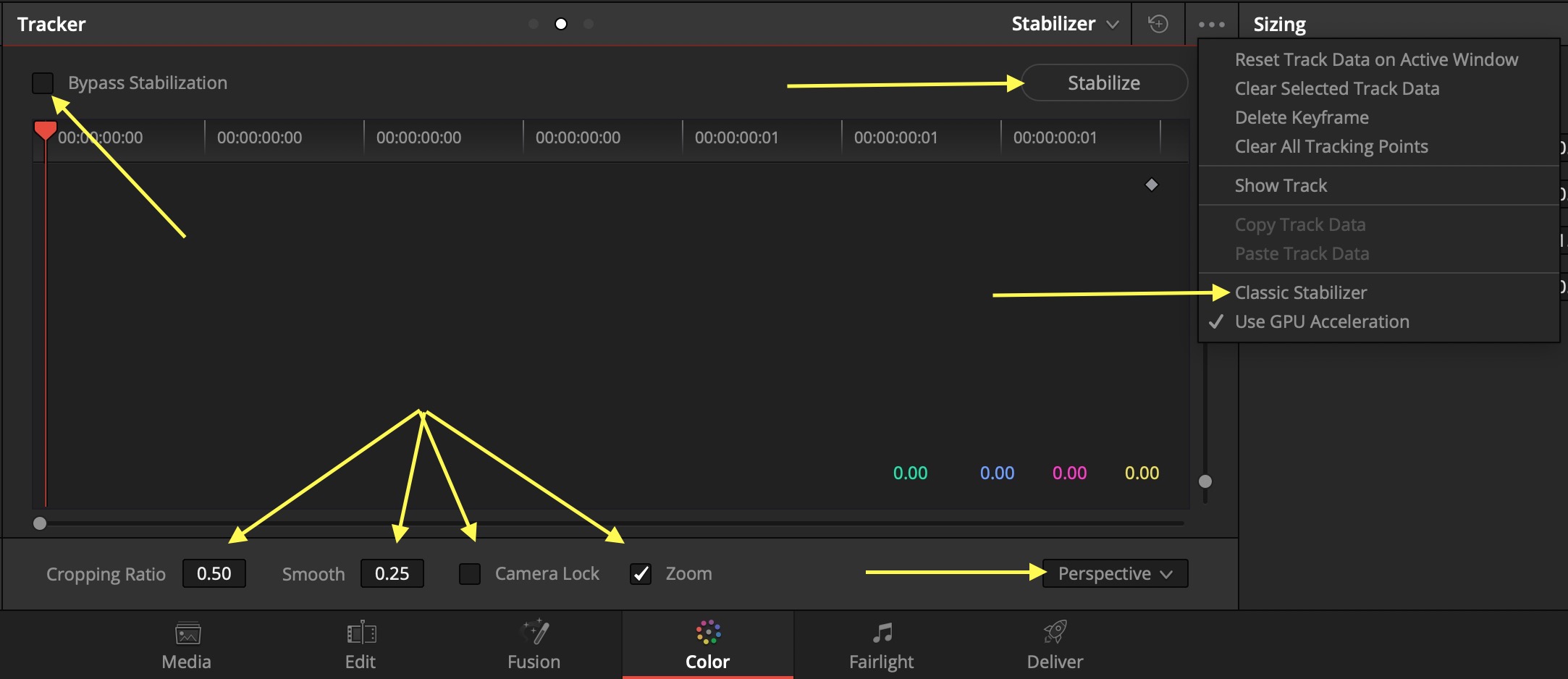Viewport: 1568px width, 679px height.
Task: Click the Smooth value field
Action: point(392,573)
